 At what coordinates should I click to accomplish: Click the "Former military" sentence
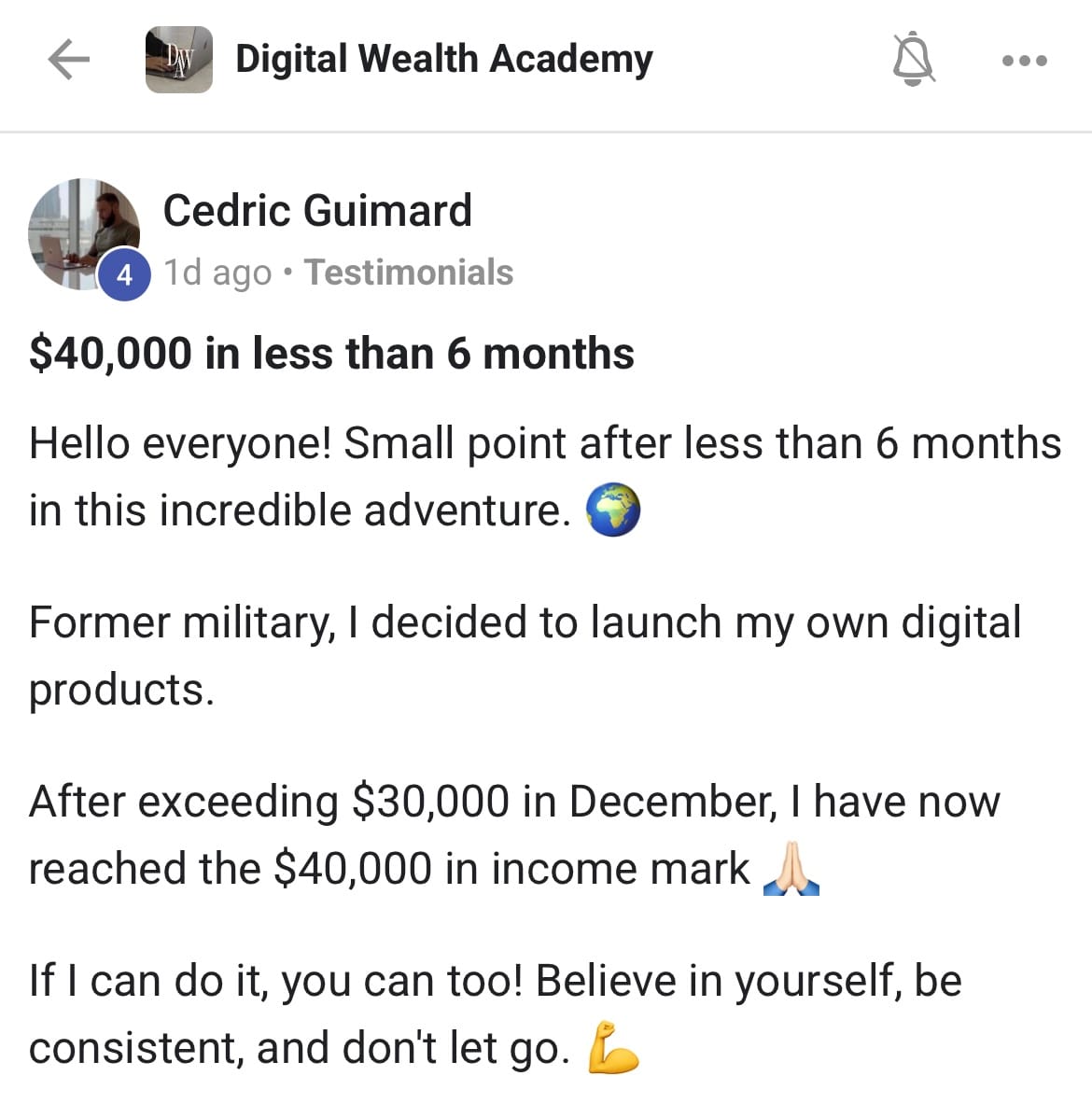(525, 623)
